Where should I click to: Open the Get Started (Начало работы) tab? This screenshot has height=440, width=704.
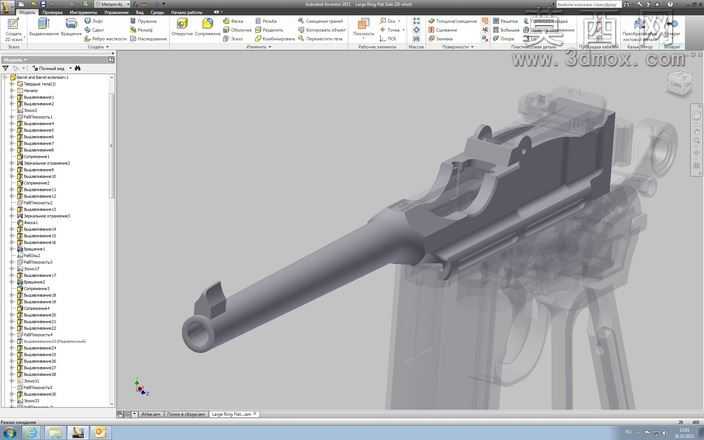click(189, 12)
